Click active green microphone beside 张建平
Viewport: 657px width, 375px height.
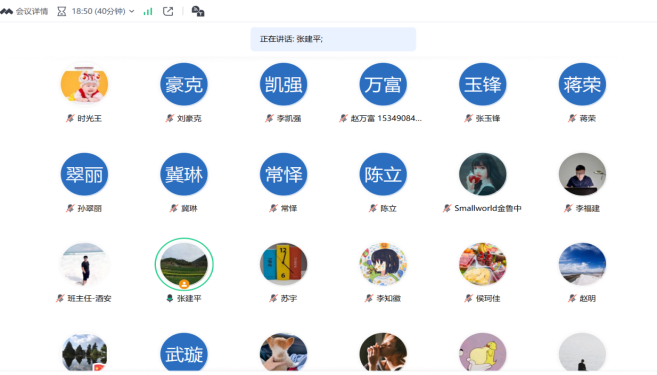pyautogui.click(x=170, y=298)
